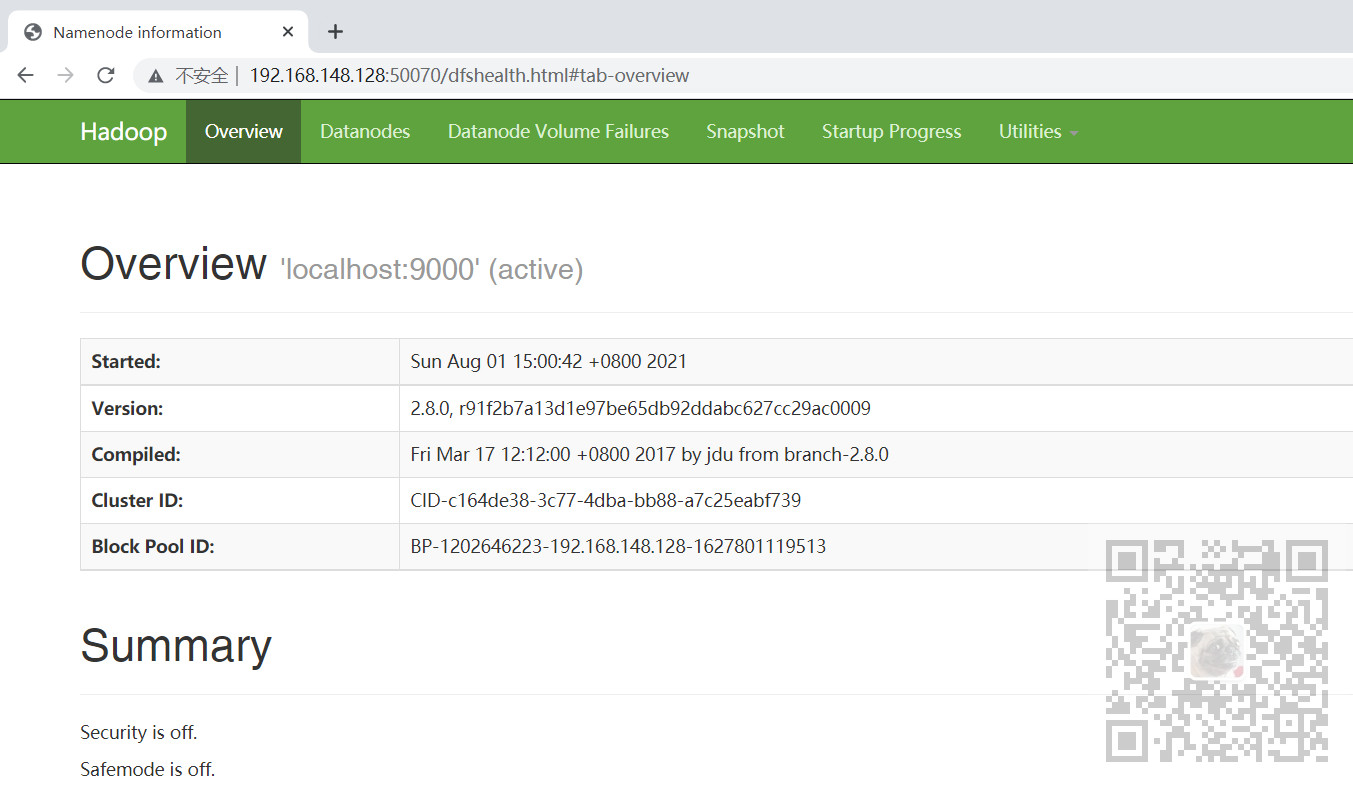Click the Safemode is off. text
This screenshot has width=1353, height=786.
click(x=148, y=769)
